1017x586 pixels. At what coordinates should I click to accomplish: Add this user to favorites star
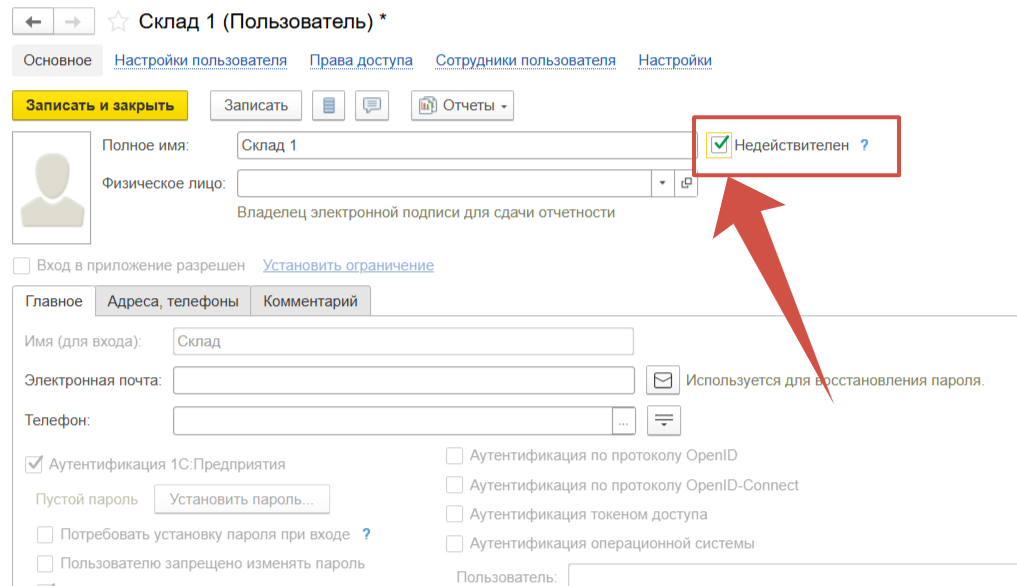[x=118, y=21]
